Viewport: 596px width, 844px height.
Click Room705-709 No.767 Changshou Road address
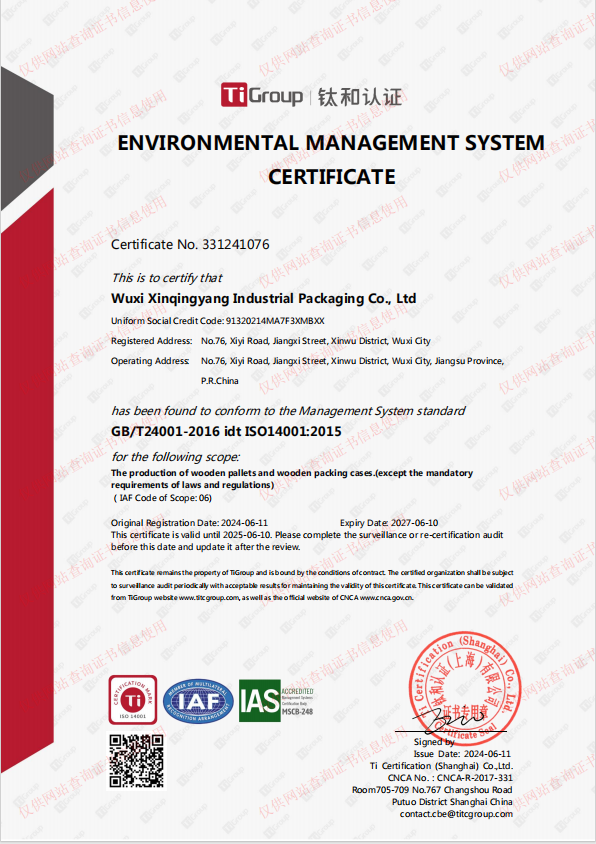(432, 790)
